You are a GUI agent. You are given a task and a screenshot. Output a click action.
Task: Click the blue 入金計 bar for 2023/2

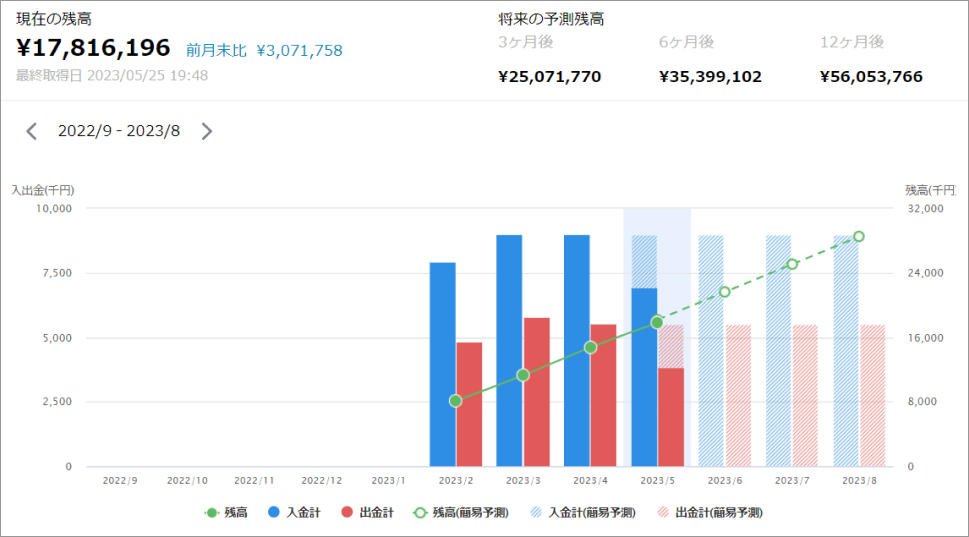click(x=442, y=365)
